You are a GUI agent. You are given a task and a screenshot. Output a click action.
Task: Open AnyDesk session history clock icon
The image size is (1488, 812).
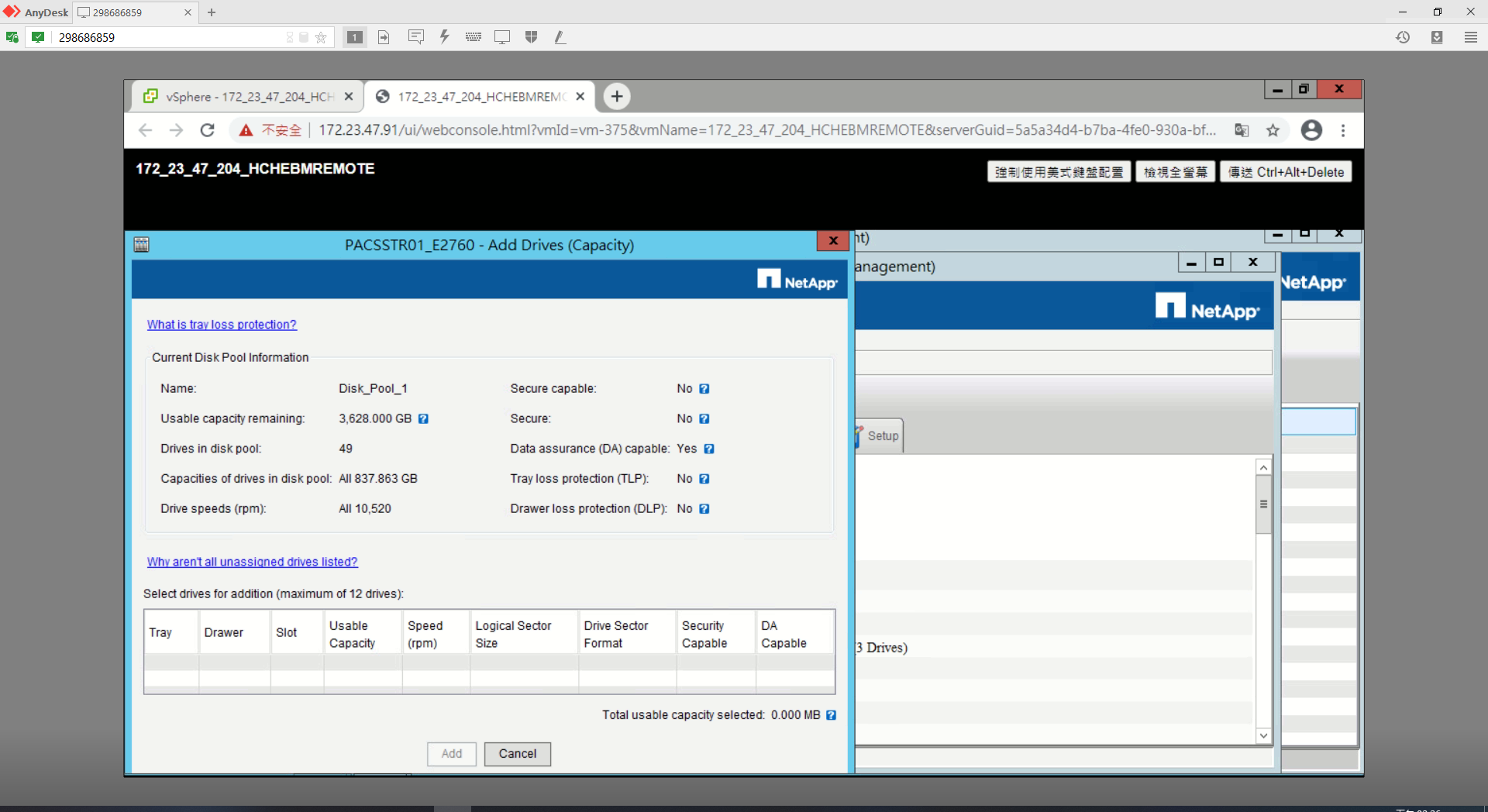click(1403, 37)
